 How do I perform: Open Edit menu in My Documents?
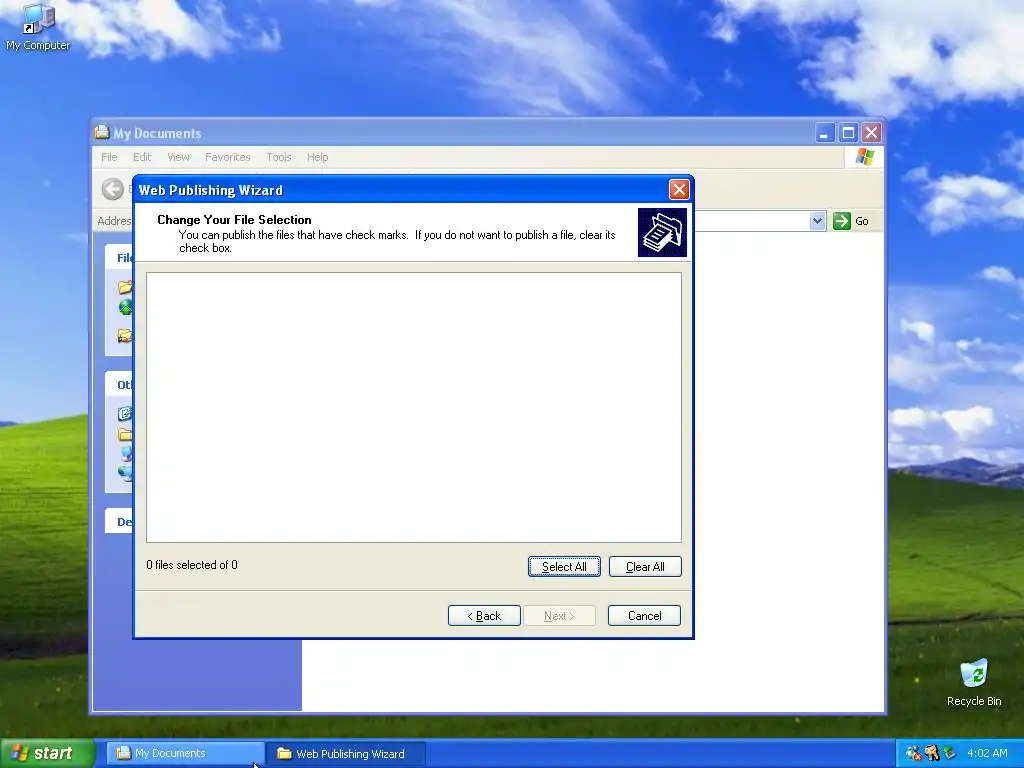pyautogui.click(x=142, y=157)
